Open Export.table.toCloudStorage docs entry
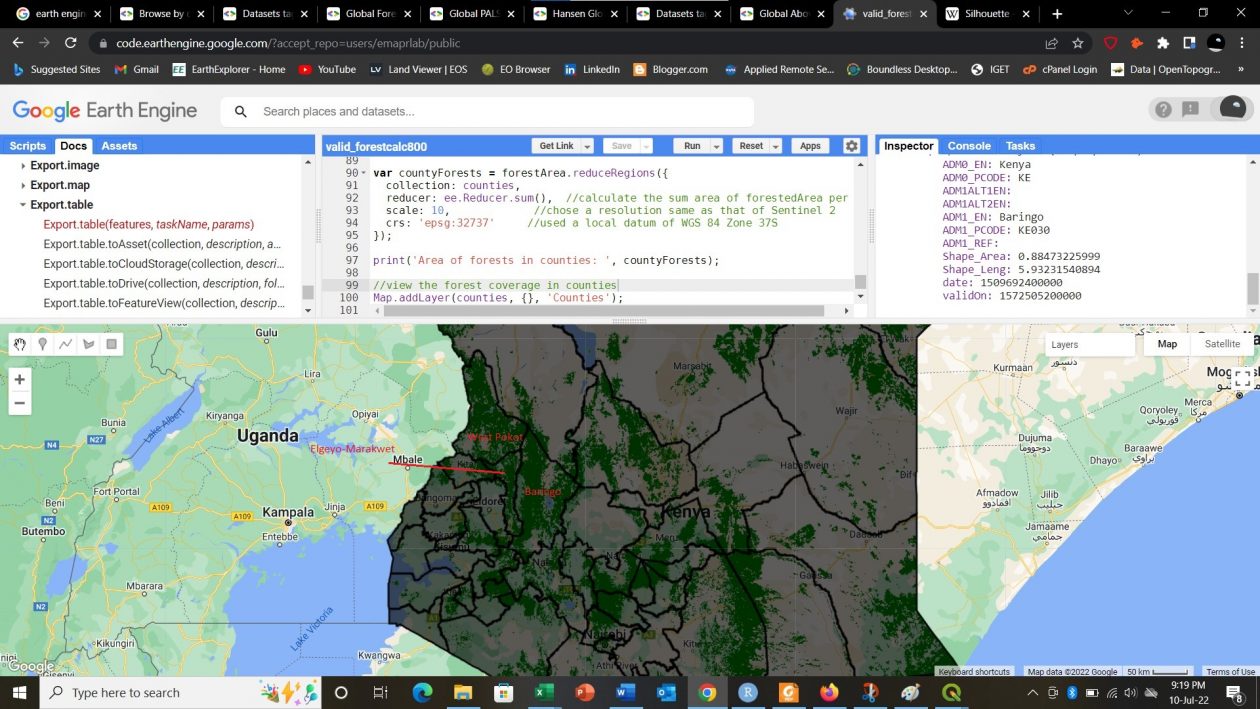The height and width of the screenshot is (709, 1260). 164,264
